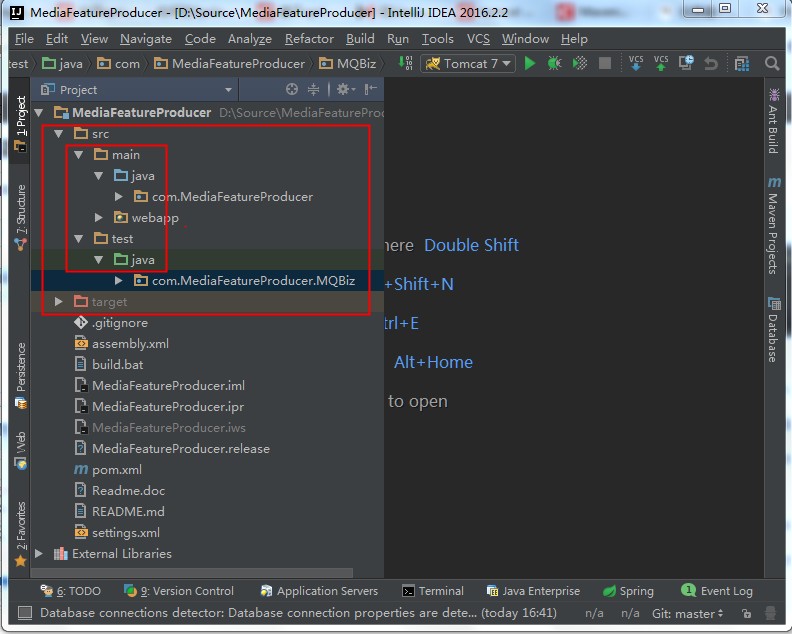Start debugging with the bug icon

click(x=555, y=64)
